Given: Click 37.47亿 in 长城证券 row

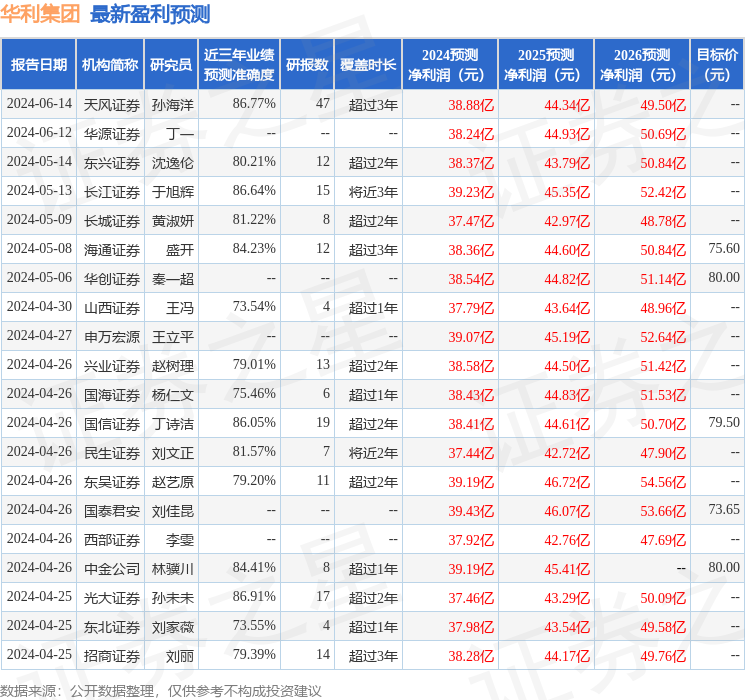Looking at the screenshot, I should click(x=471, y=221).
